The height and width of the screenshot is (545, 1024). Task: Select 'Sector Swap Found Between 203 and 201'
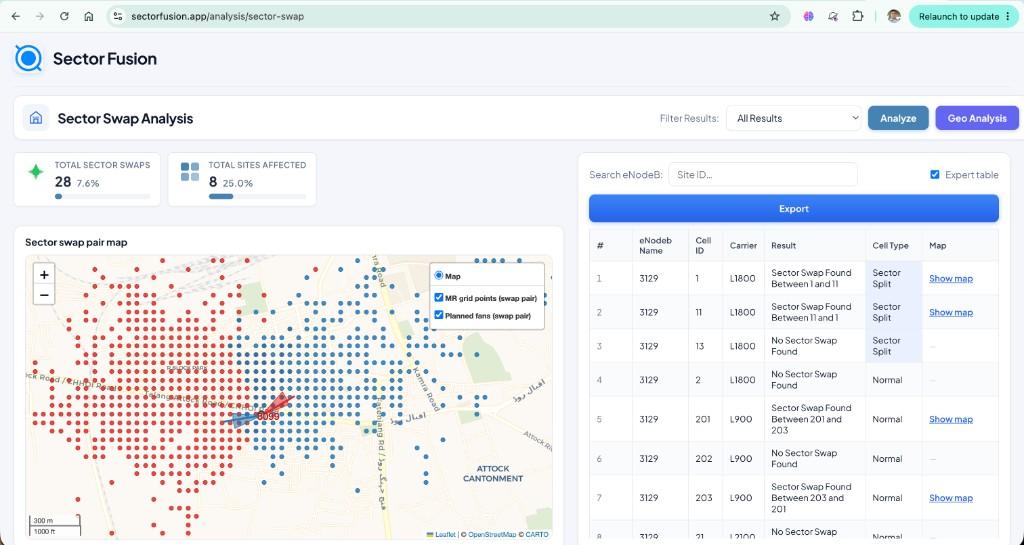click(x=811, y=497)
